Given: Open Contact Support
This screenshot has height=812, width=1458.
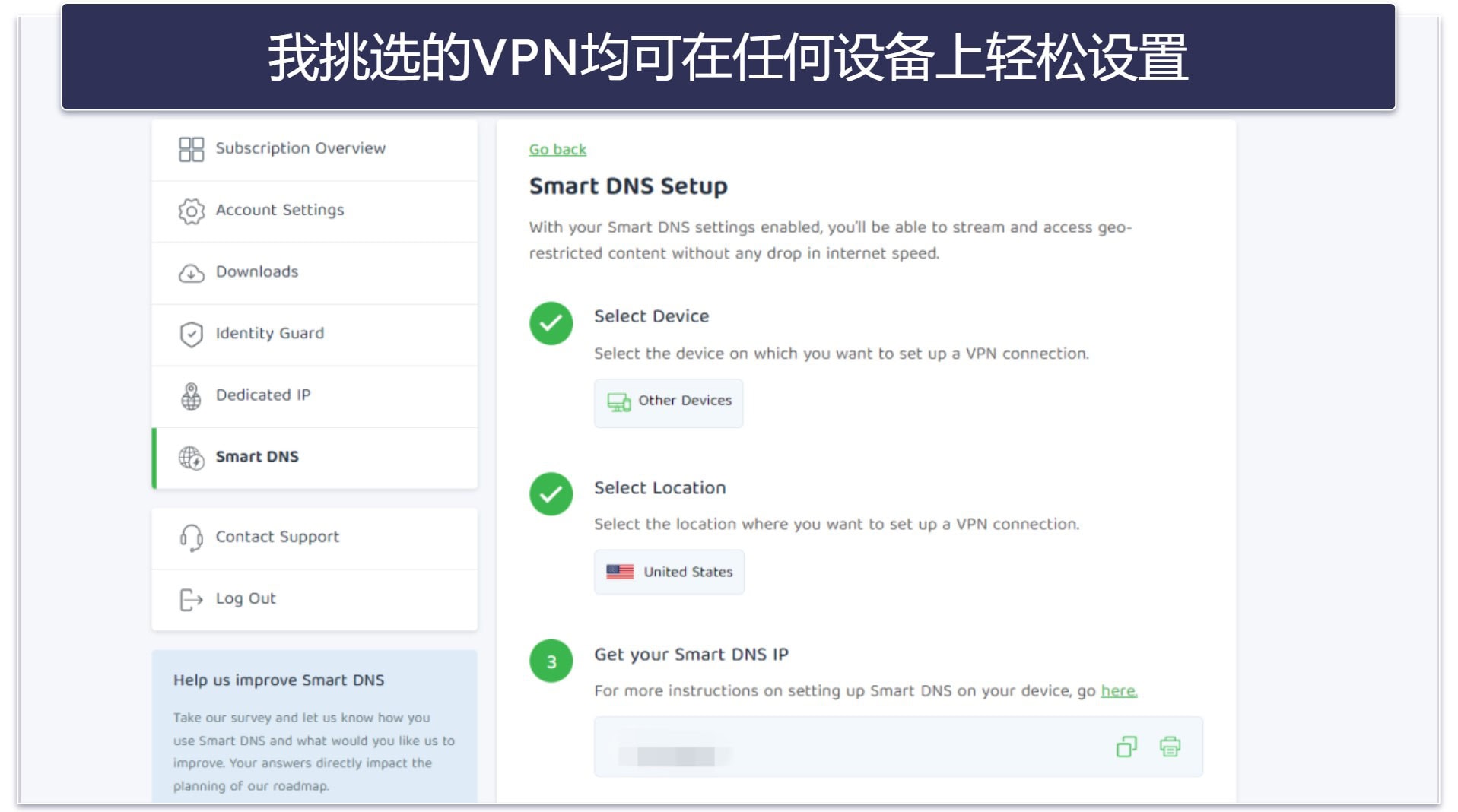Looking at the screenshot, I should point(314,538).
